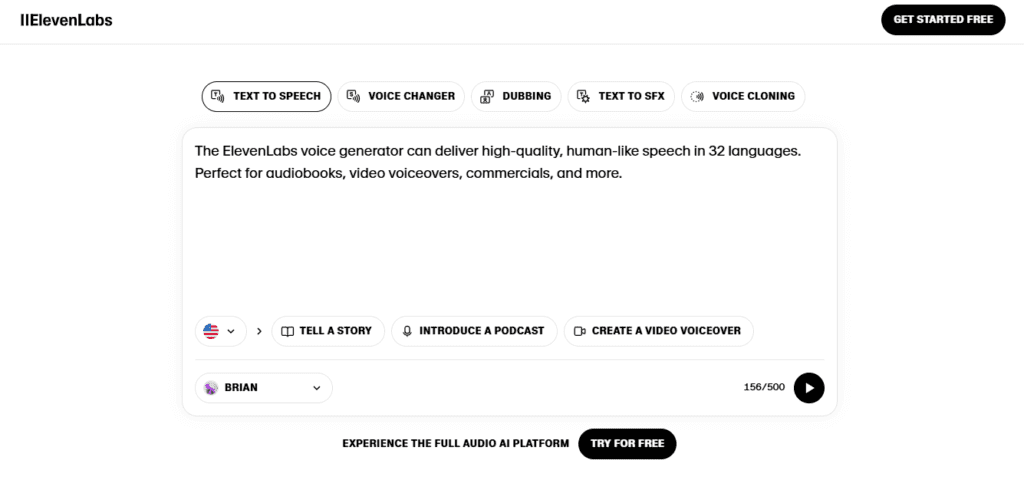Screen dimensions: 1024x480
Task: Click the Voice Changer tab icon
Action: pos(353,96)
